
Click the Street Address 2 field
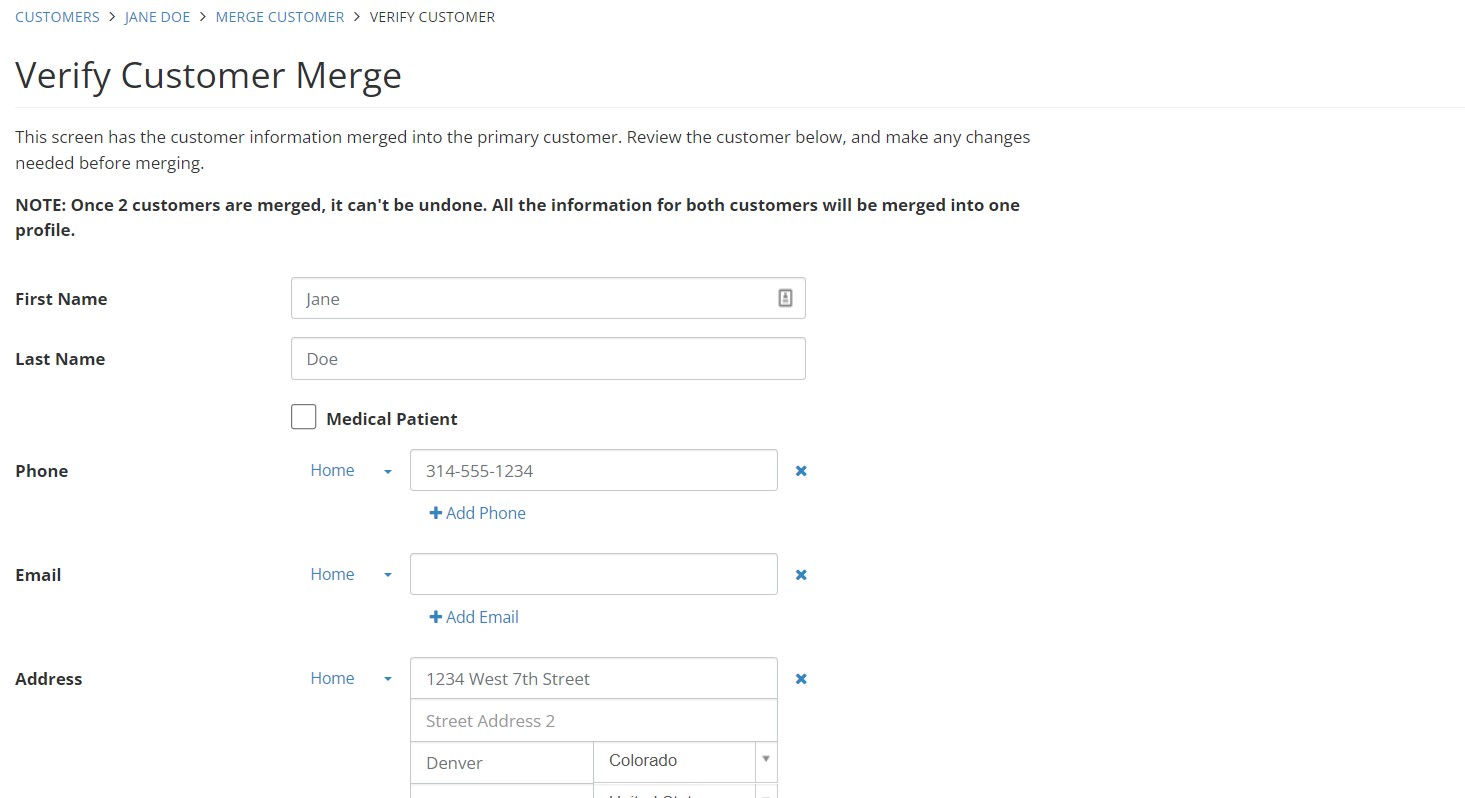click(593, 721)
